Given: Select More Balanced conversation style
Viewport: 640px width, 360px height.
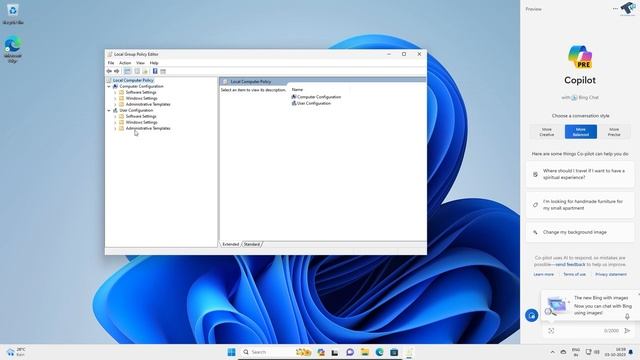Looking at the screenshot, I should [580, 132].
